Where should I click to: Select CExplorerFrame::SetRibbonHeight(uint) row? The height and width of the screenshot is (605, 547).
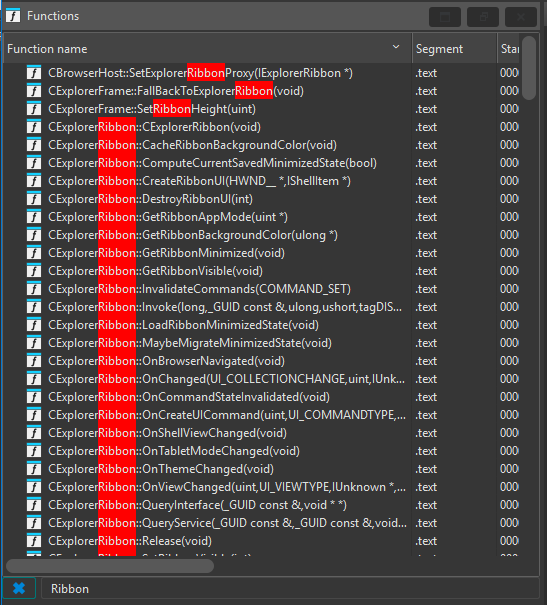pyautogui.click(x=152, y=109)
